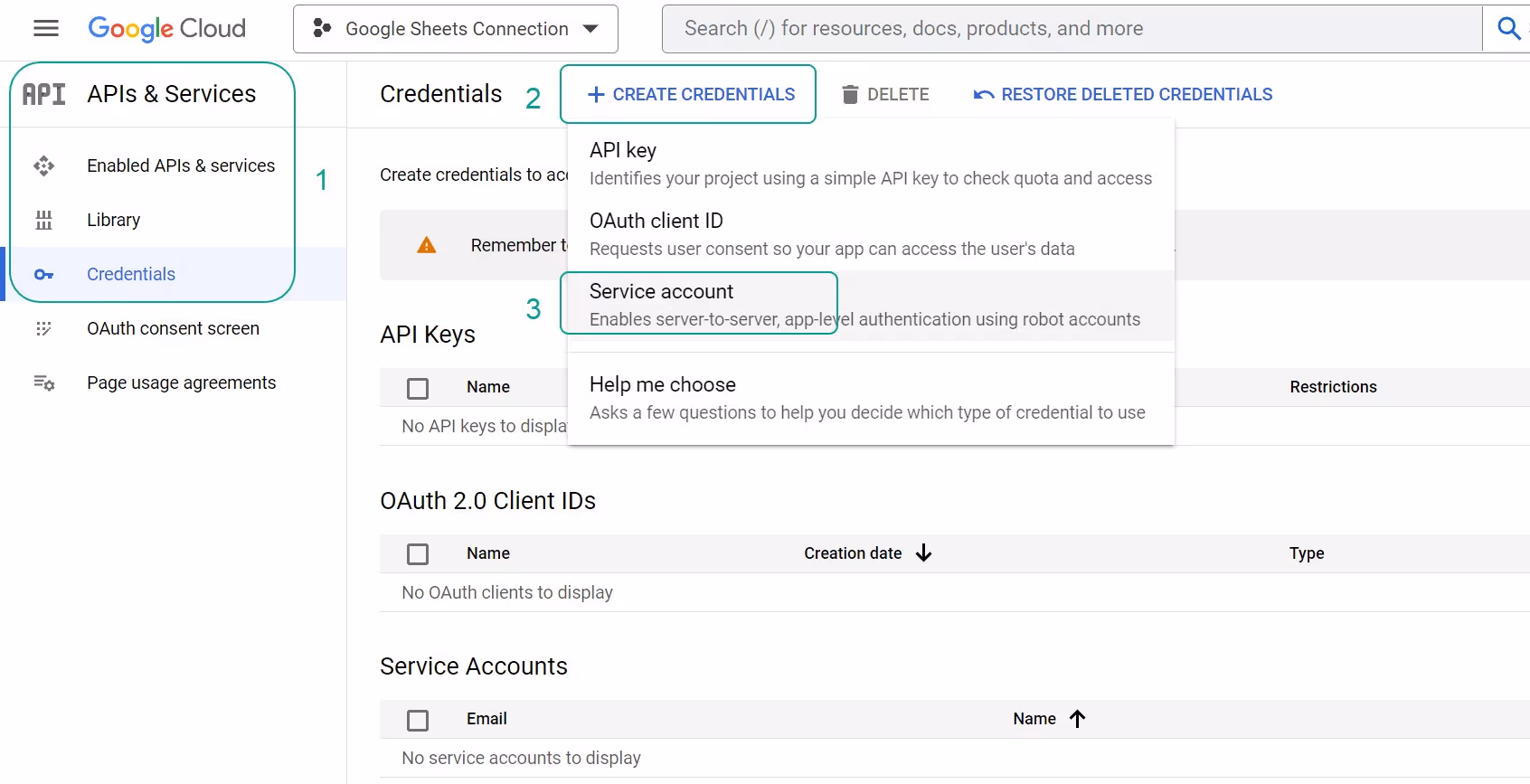Open the Google Sheets Connection project dropdown
The image size is (1530, 784).
456,29
